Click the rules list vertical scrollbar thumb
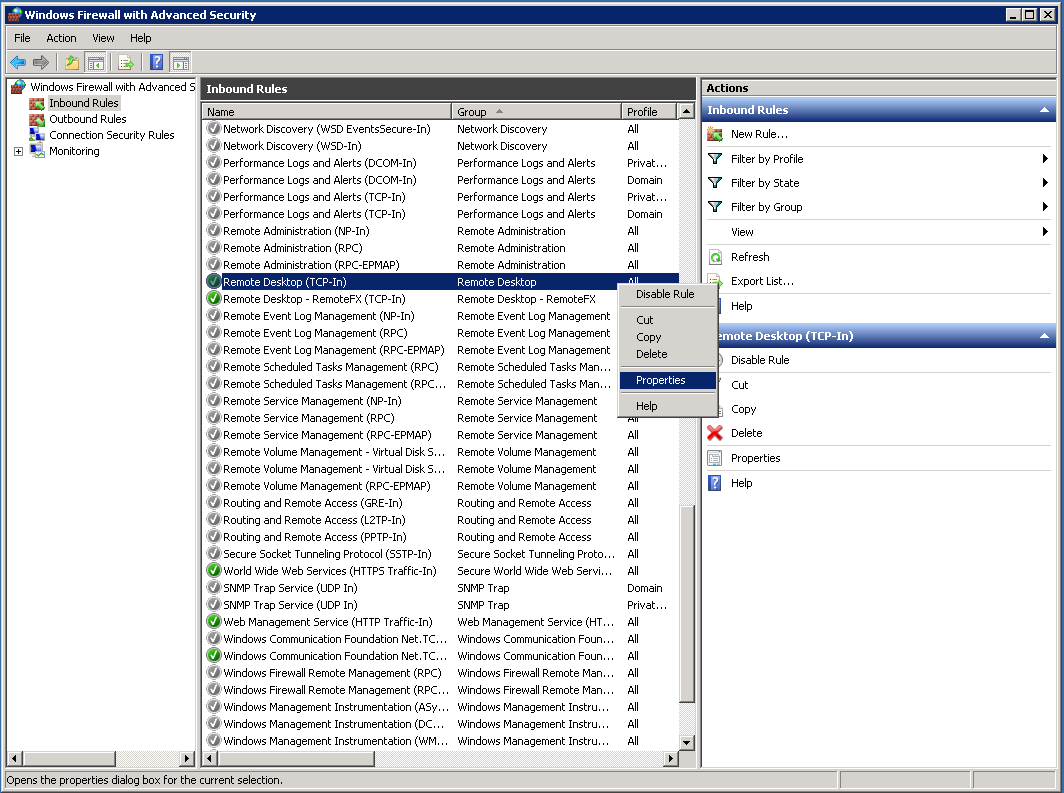Image resolution: width=1064 pixels, height=793 pixels. point(686,604)
